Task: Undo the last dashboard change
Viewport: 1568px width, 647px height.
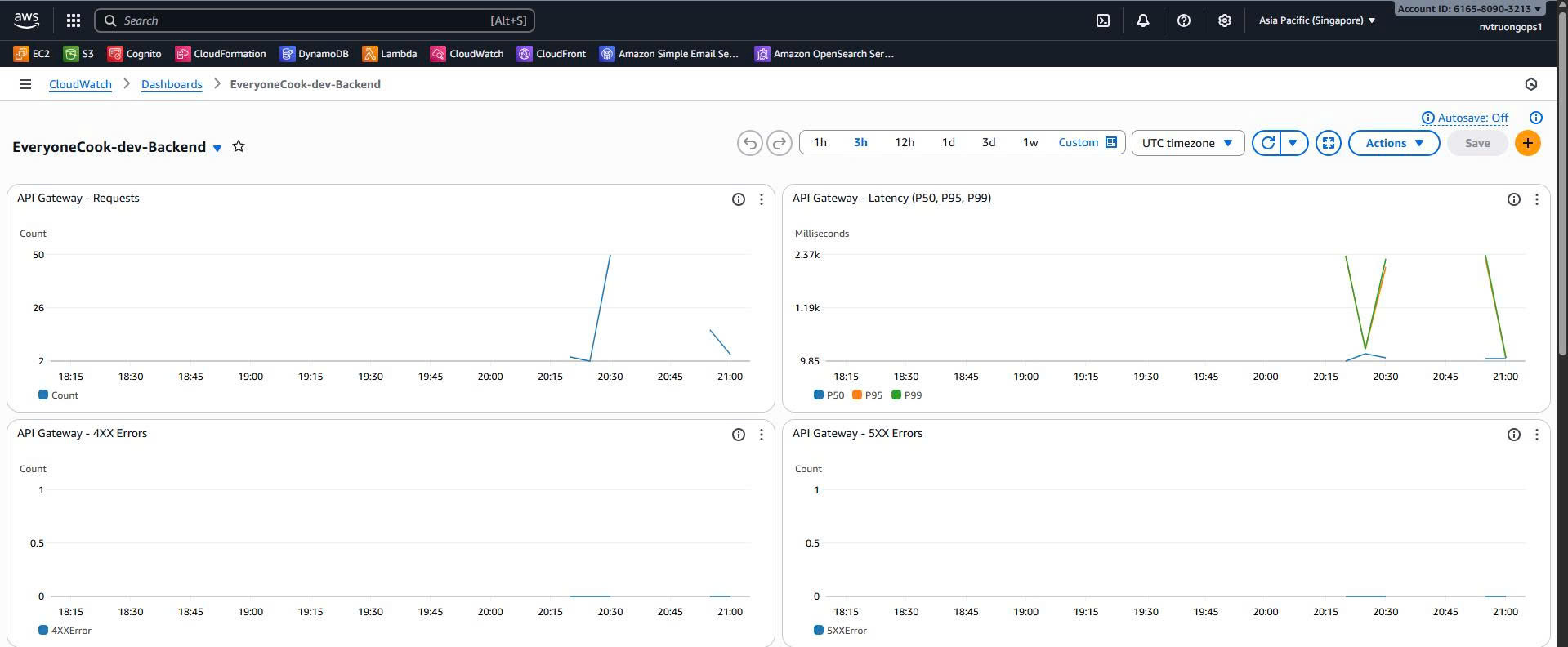Action: (x=749, y=143)
